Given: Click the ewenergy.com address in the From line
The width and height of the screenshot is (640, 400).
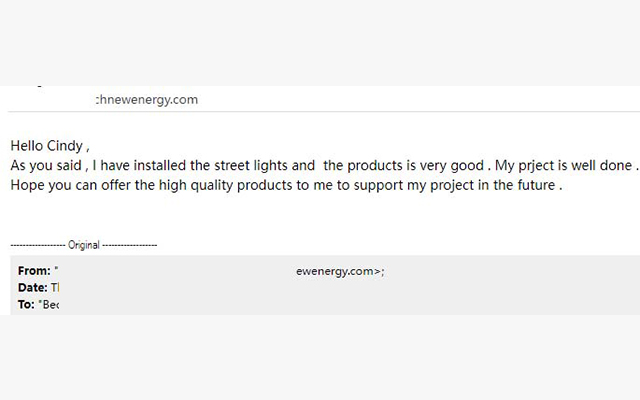Looking at the screenshot, I should point(340,271).
